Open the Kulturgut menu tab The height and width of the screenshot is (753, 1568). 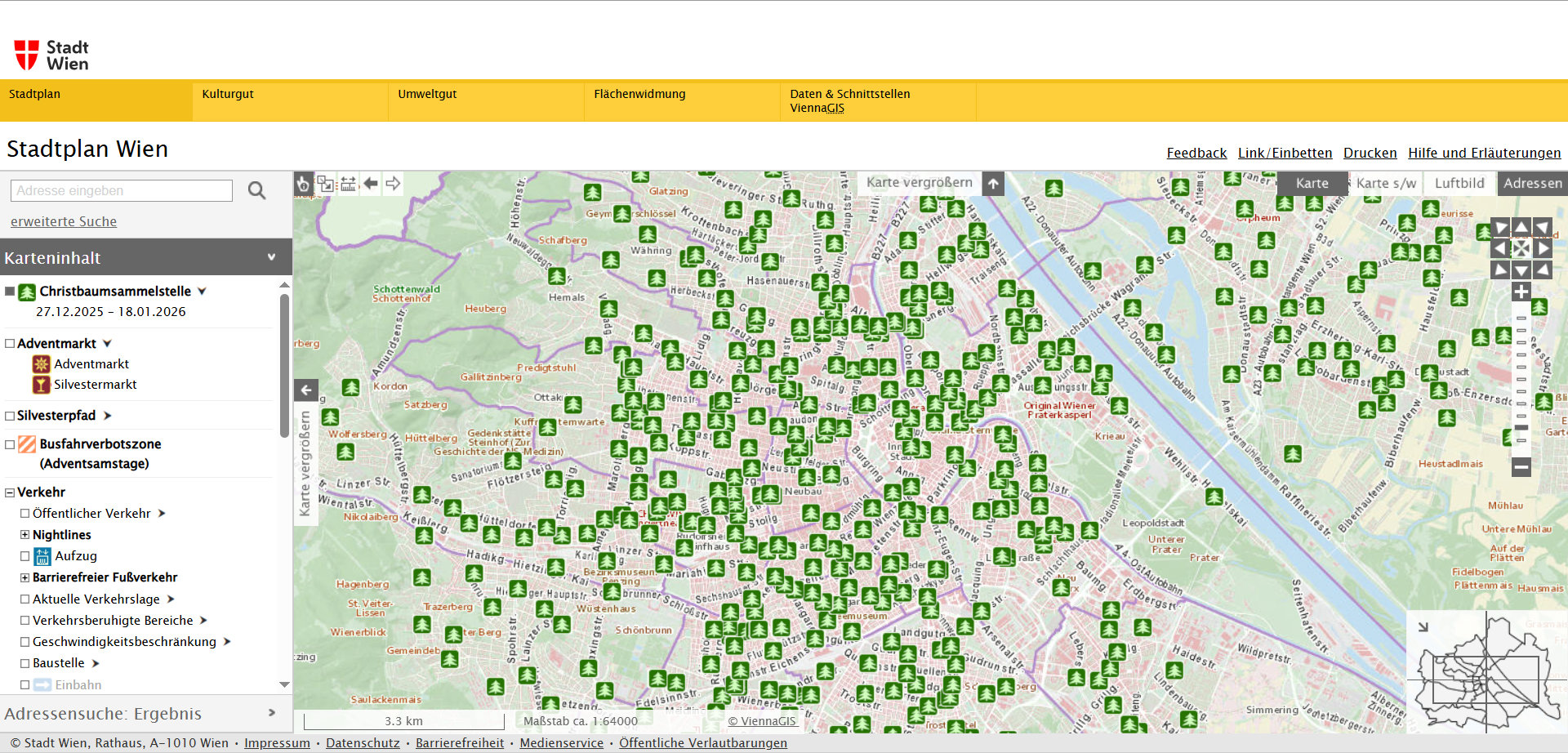(228, 94)
